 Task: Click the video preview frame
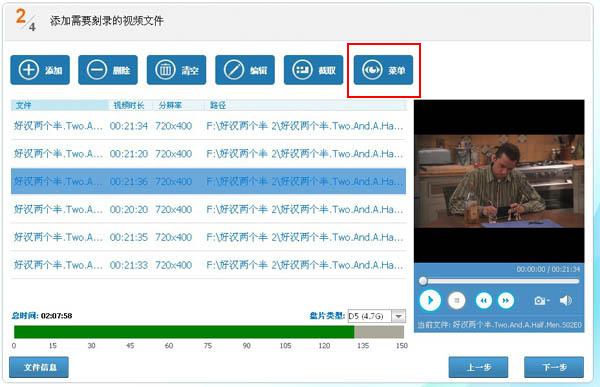[499, 181]
